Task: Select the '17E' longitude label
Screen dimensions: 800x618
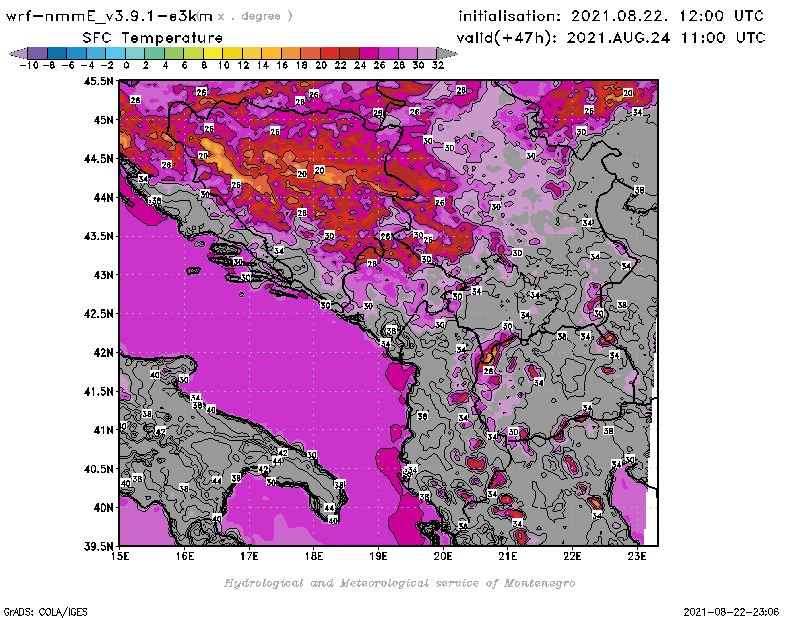Action: tap(249, 556)
